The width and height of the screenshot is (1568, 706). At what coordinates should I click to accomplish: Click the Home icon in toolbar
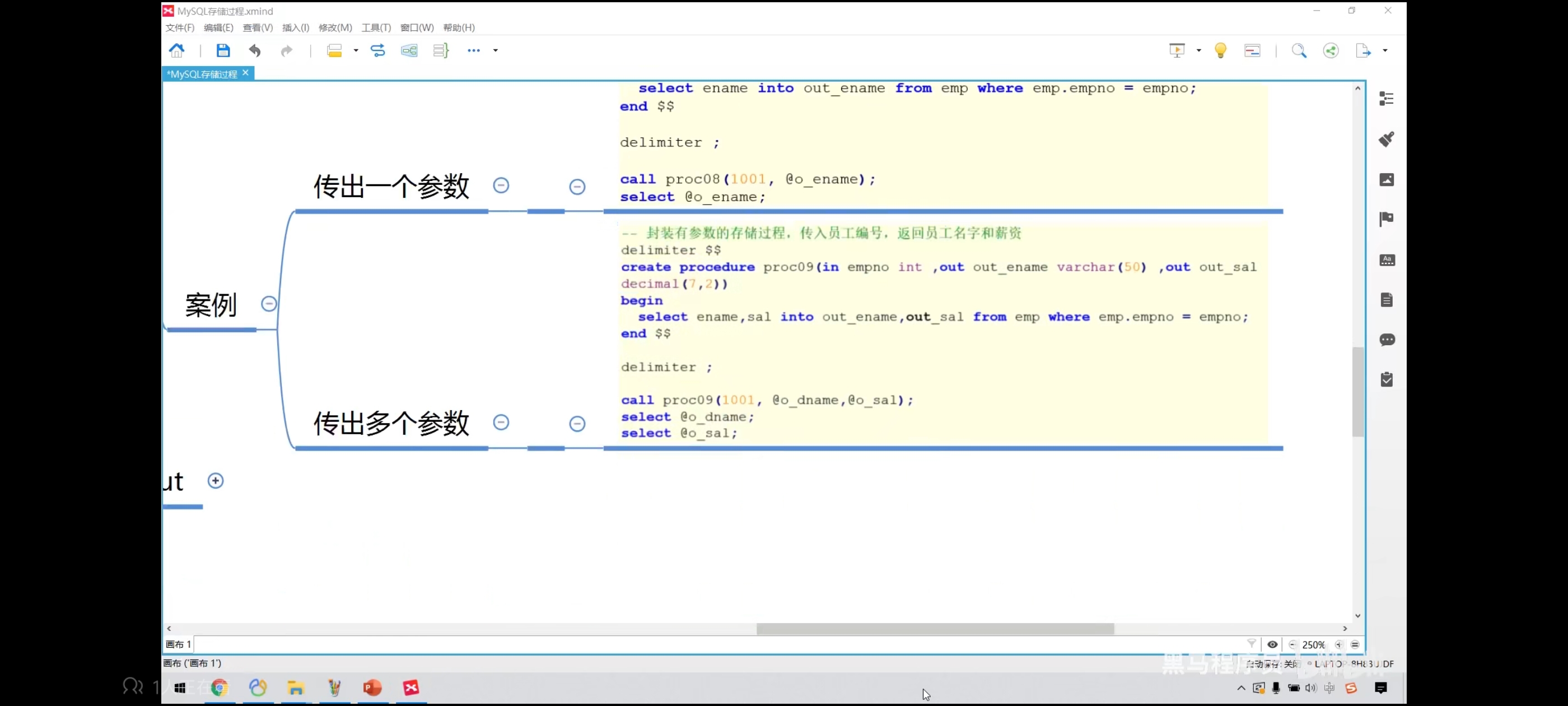[176, 50]
